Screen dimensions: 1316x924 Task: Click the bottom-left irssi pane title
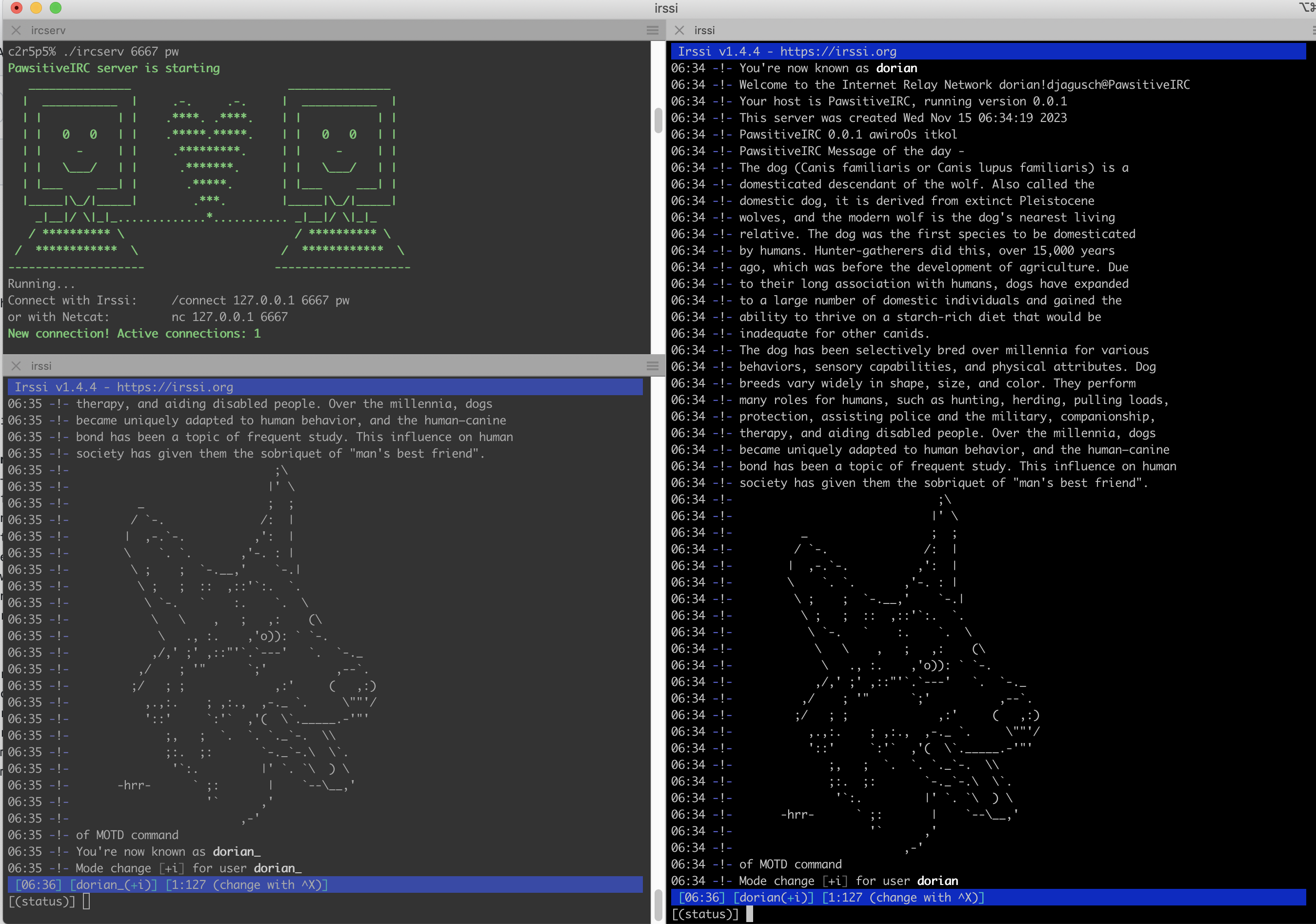(x=41, y=366)
